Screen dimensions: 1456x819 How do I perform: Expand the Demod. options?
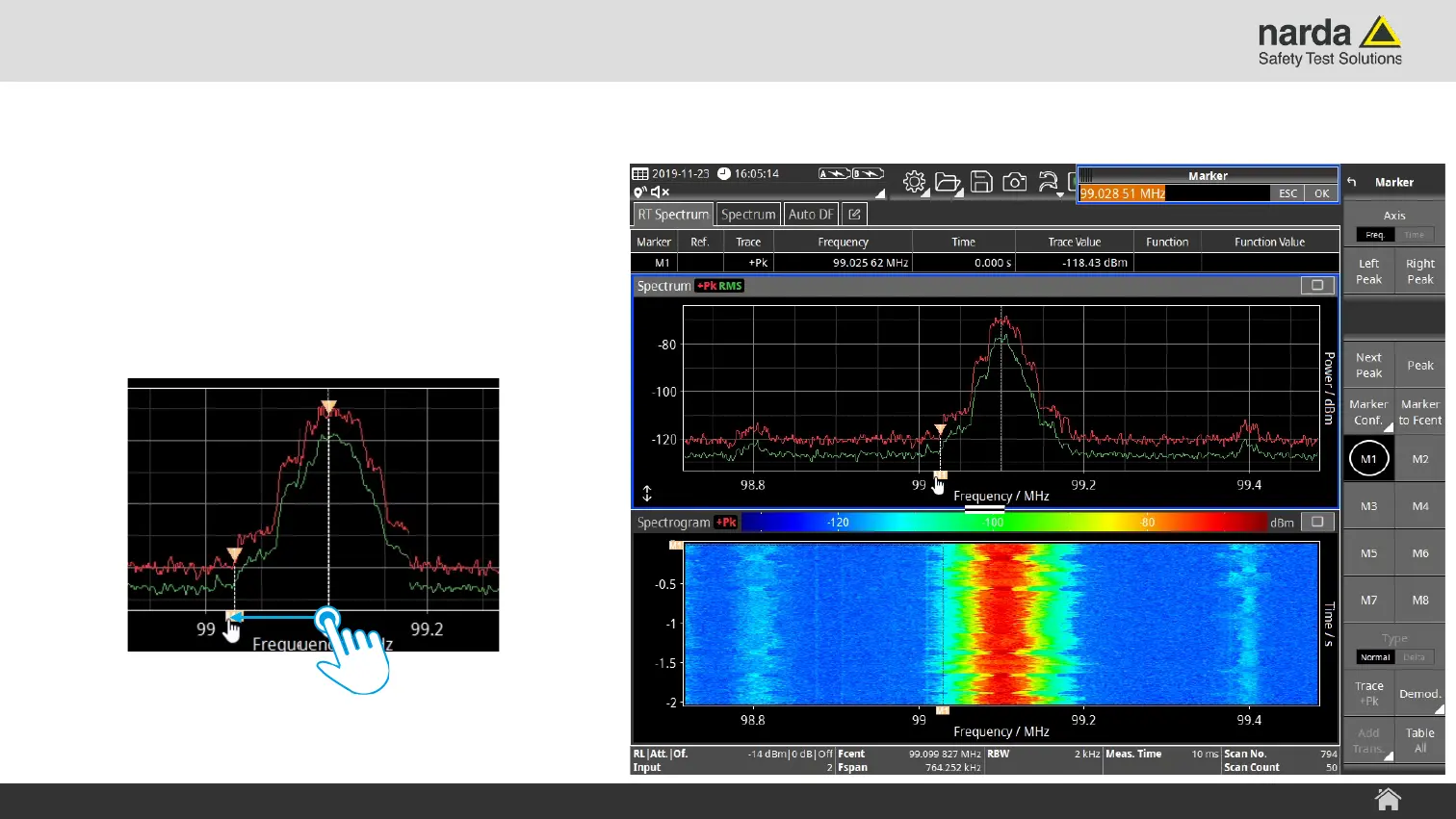1419,694
